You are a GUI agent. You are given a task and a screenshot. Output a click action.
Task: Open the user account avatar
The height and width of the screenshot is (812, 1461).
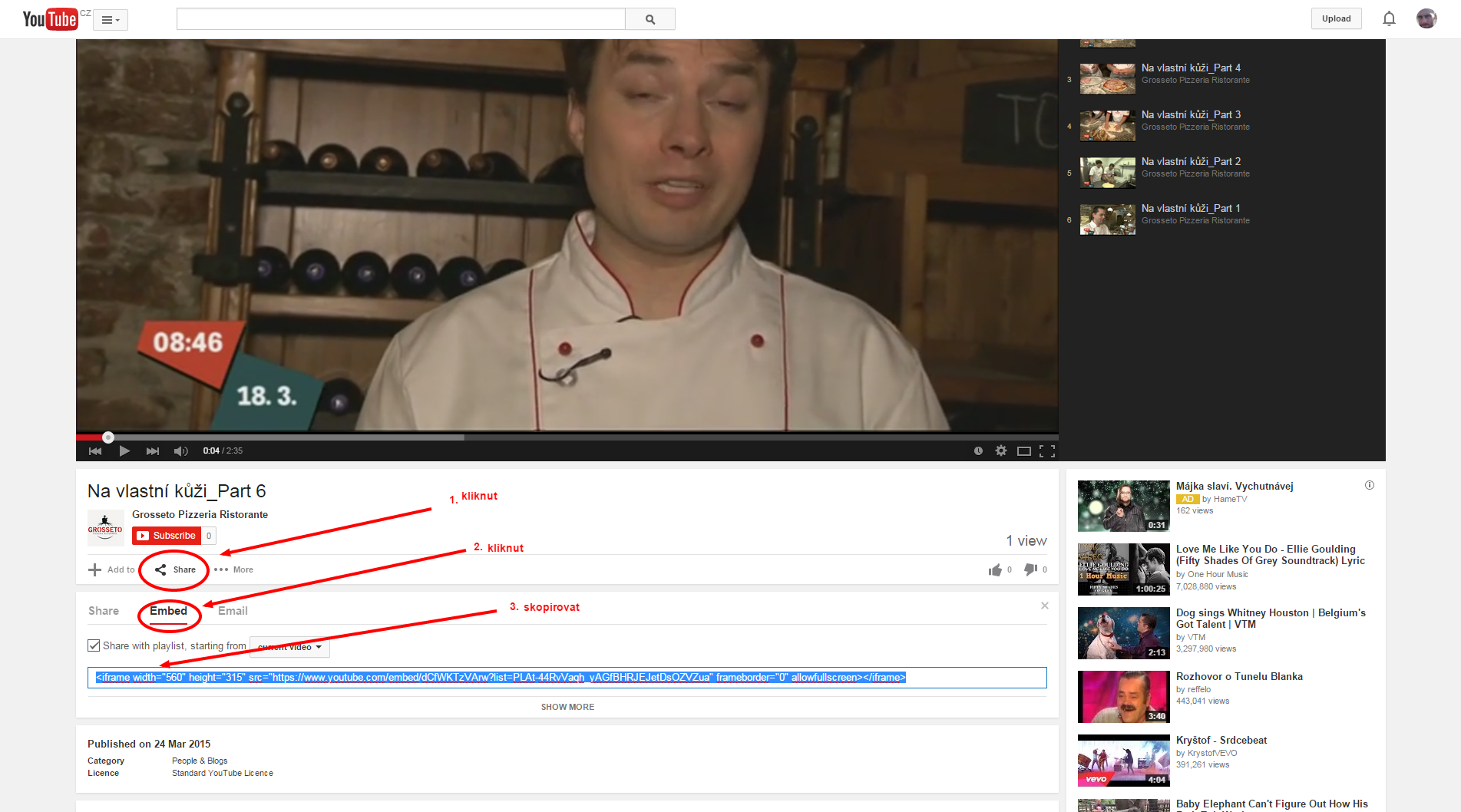point(1426,18)
